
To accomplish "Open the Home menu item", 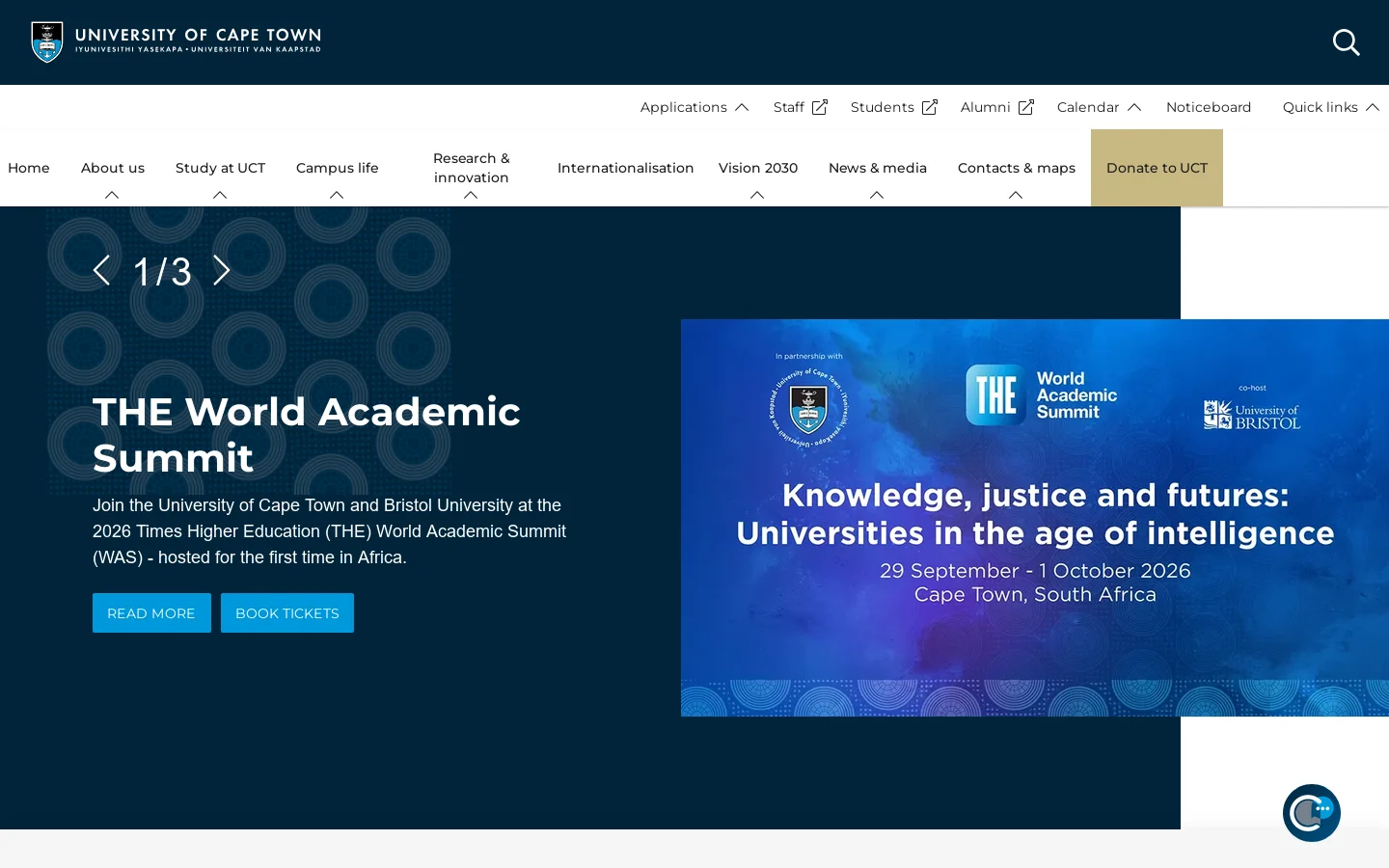I will point(29,168).
